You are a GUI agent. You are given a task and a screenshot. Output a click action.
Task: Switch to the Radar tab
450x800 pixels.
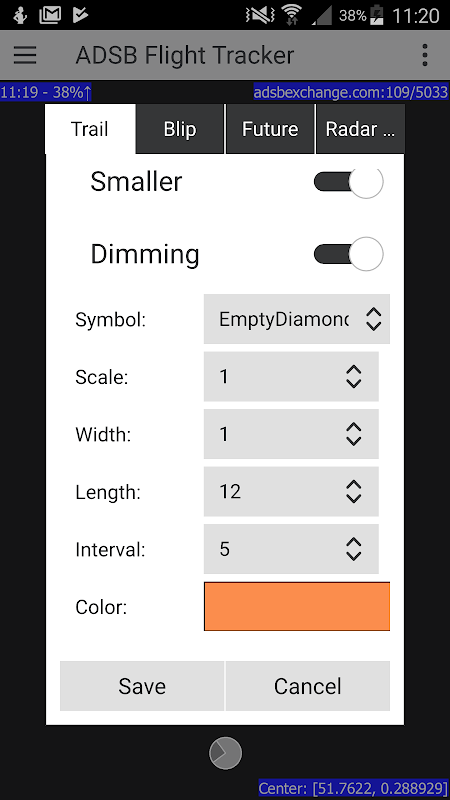(360, 129)
